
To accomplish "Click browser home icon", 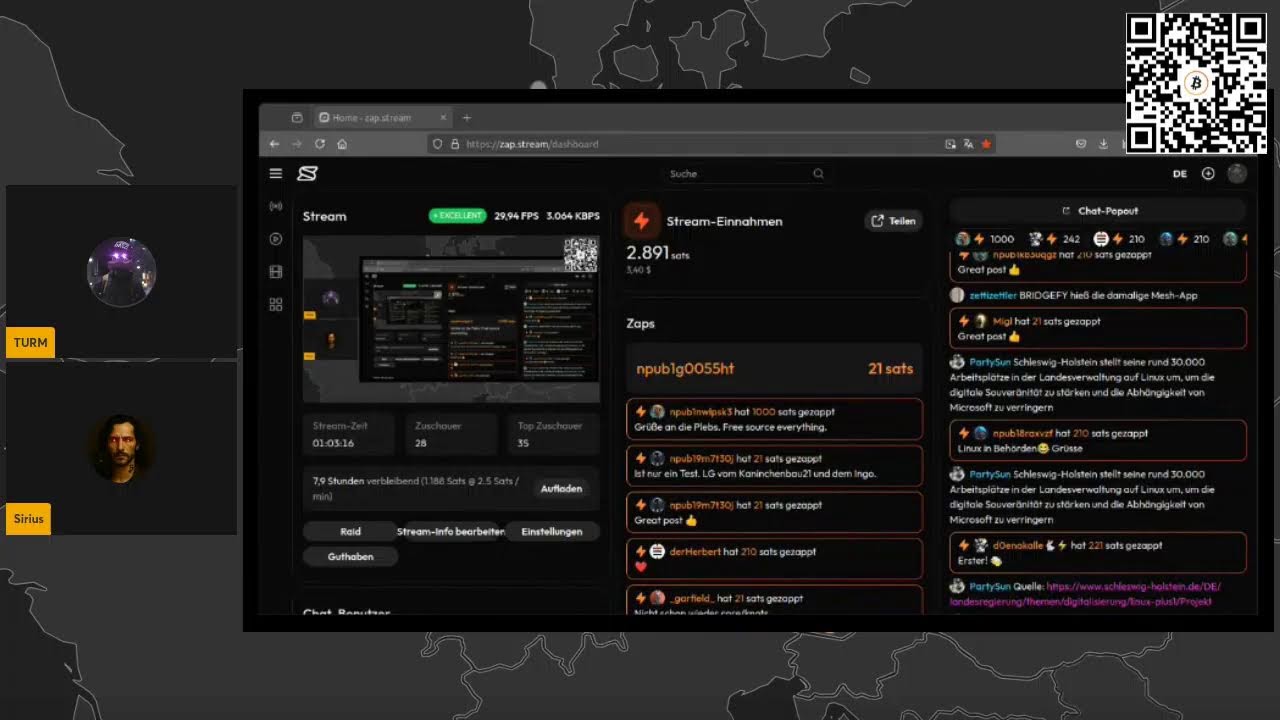I will (342, 144).
